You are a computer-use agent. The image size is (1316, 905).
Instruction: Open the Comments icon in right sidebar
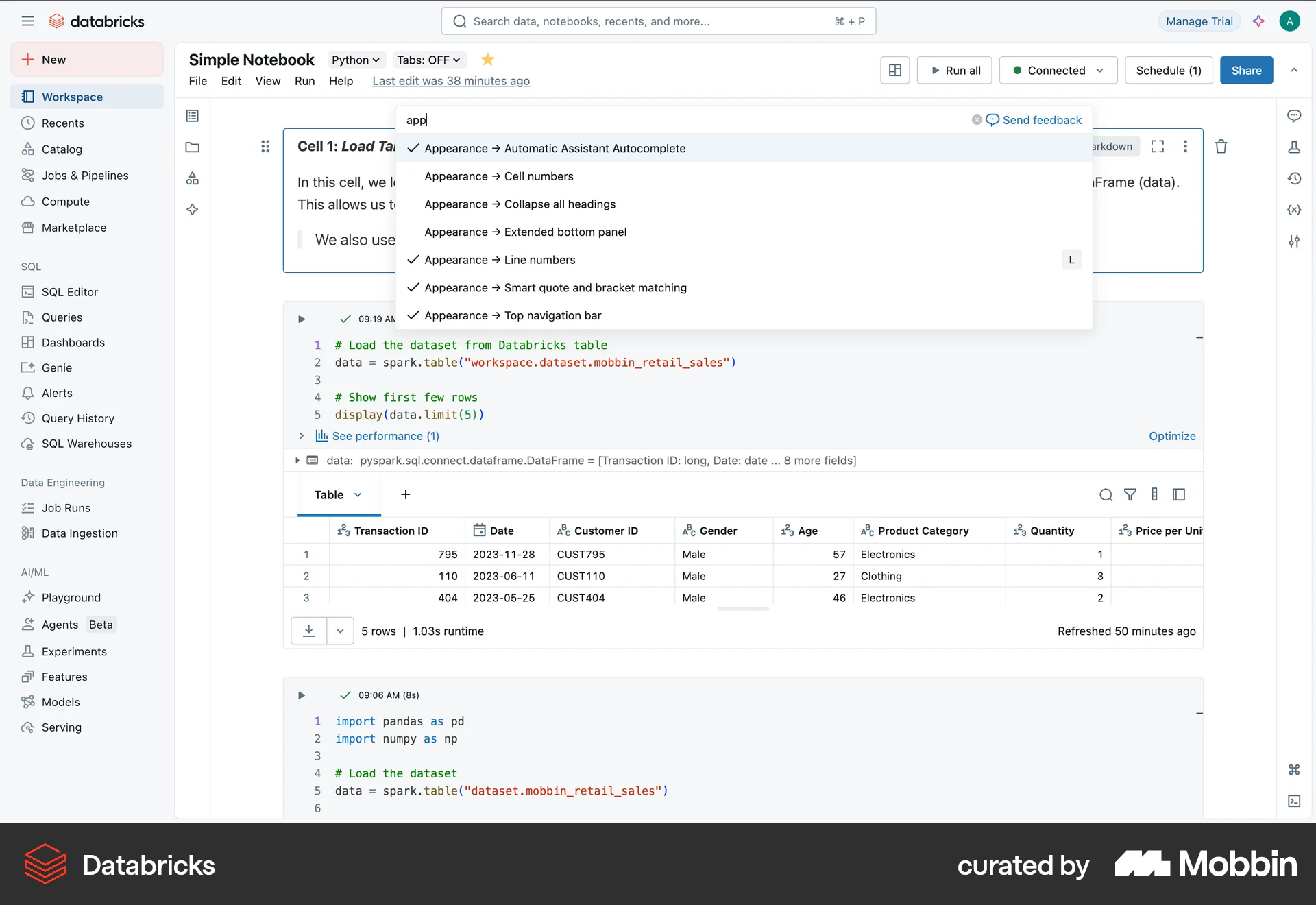[x=1295, y=116]
